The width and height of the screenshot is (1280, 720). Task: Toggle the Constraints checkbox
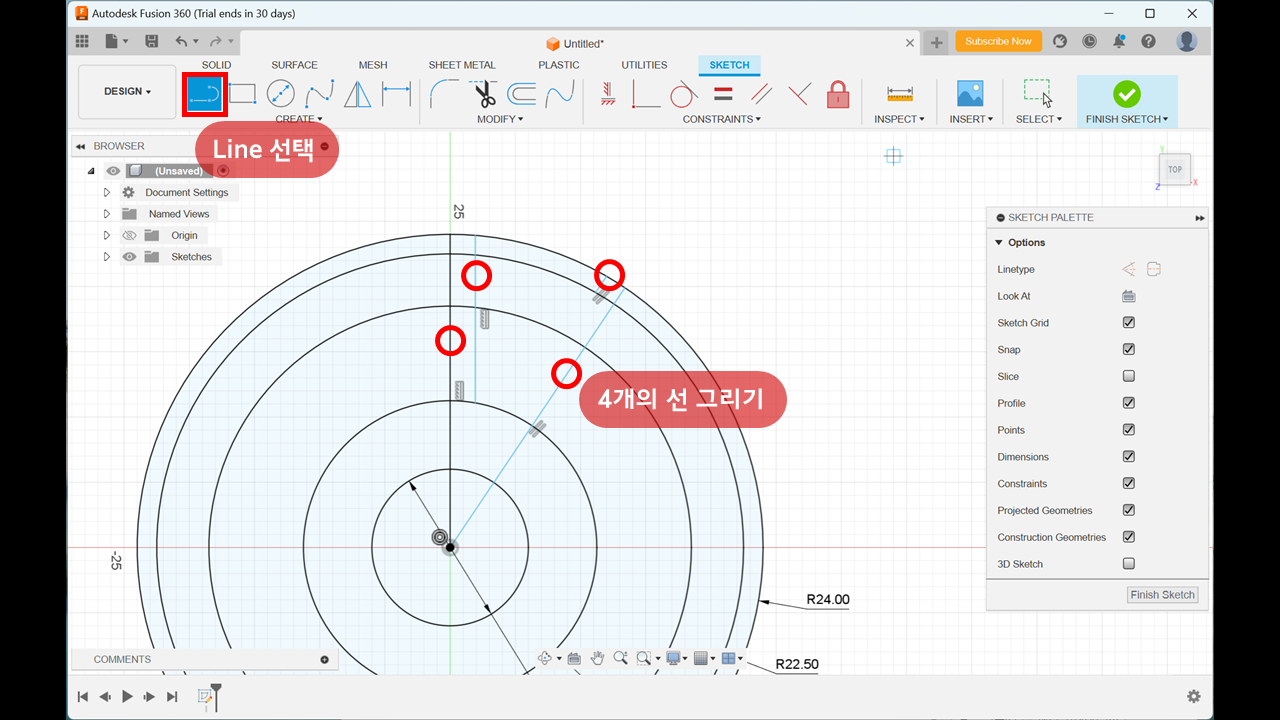coord(1129,483)
